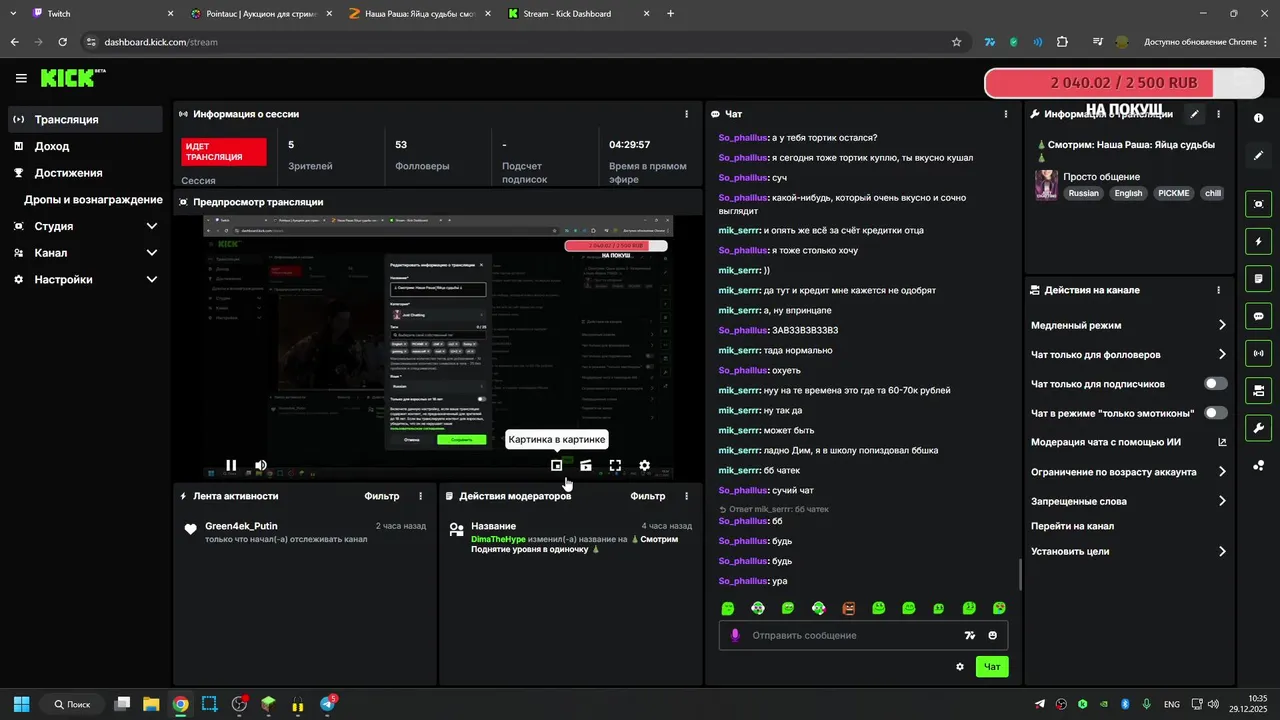
Task: Click the purple microphone icon in chat input
Action: 735,635
